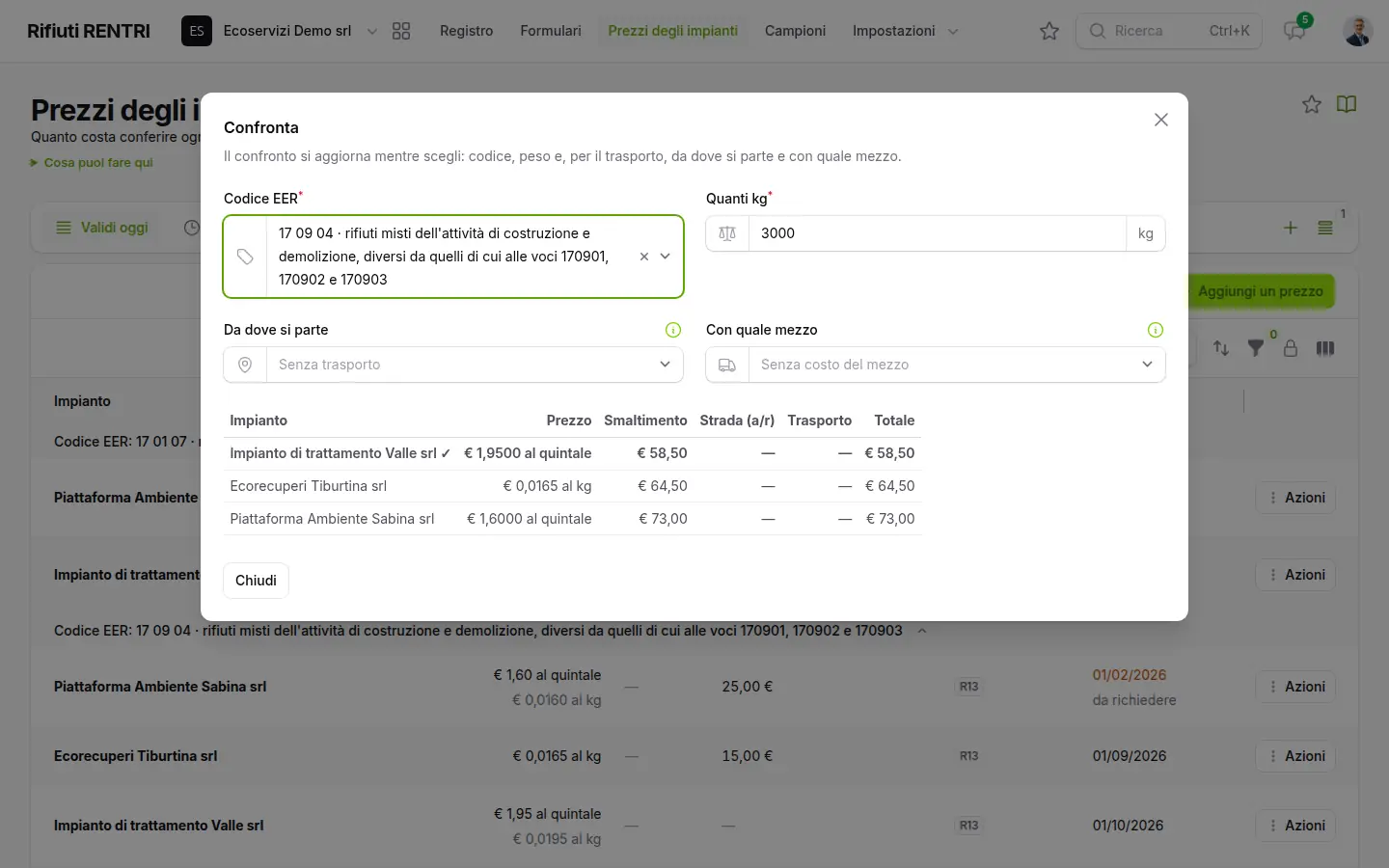Image resolution: width=1389 pixels, height=868 pixels.
Task: Click the € 58,50 total for Valle
Action: 889,453
